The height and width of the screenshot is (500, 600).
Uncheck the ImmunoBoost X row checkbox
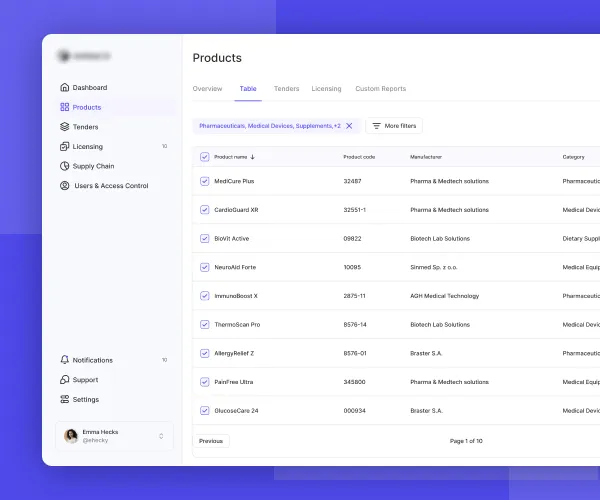pos(205,296)
